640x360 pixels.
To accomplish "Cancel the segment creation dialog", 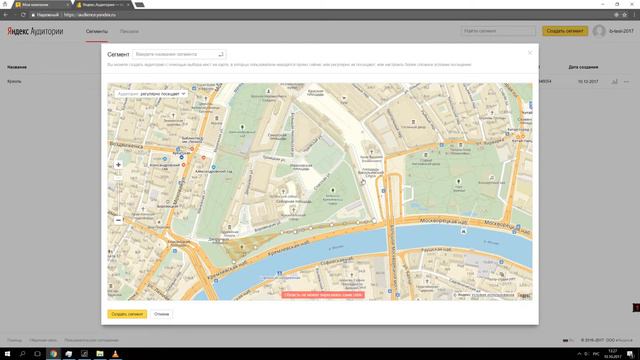I will click(x=162, y=314).
